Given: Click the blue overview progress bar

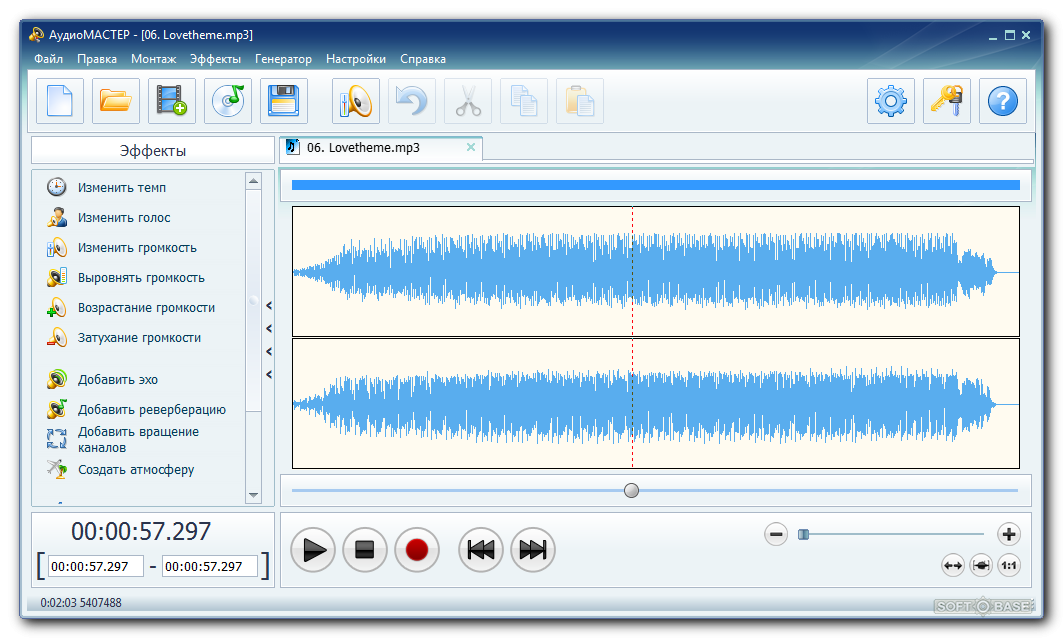Looking at the screenshot, I should (656, 185).
